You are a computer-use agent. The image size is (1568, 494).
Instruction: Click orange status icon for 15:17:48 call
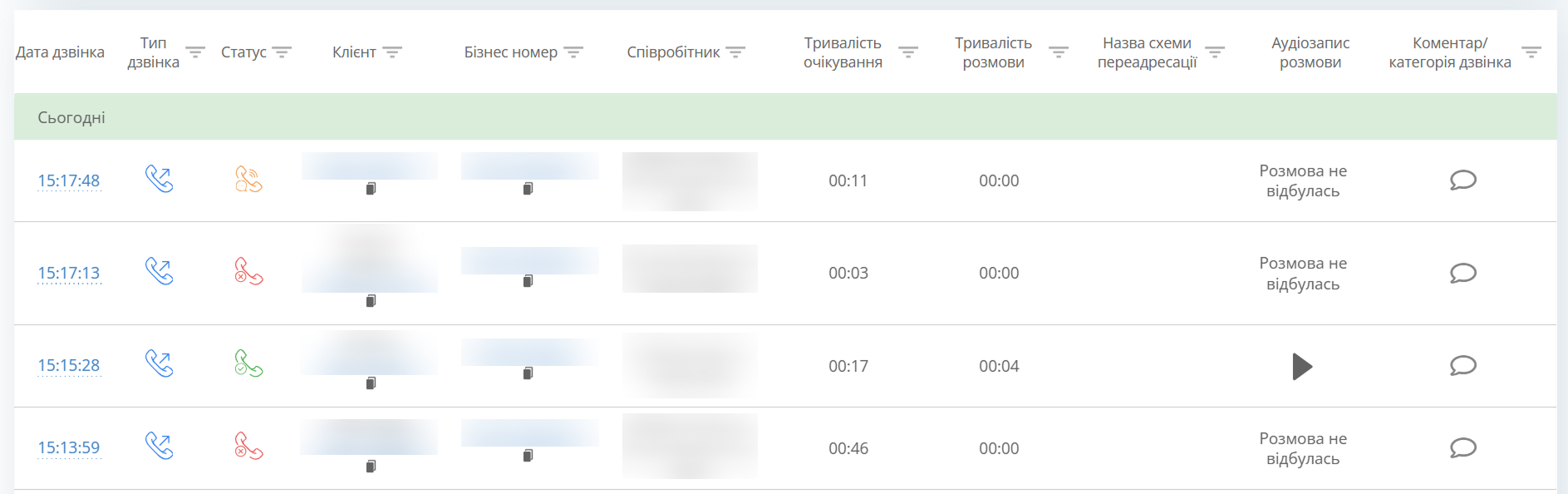coord(248,179)
